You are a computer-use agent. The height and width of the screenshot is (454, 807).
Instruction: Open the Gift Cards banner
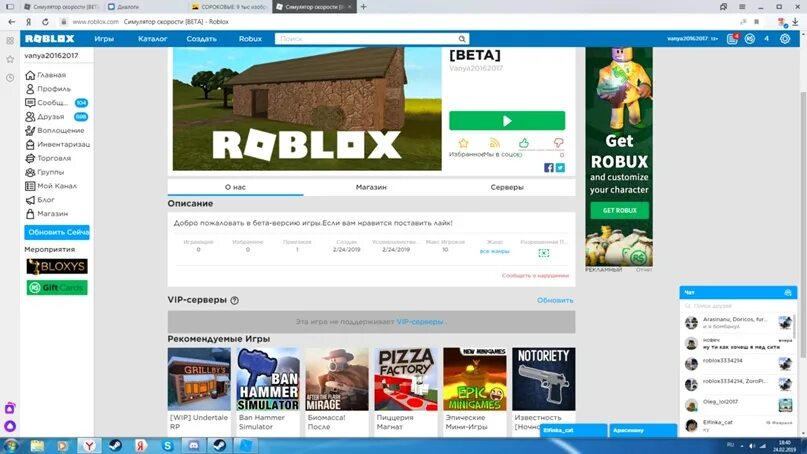click(x=57, y=288)
